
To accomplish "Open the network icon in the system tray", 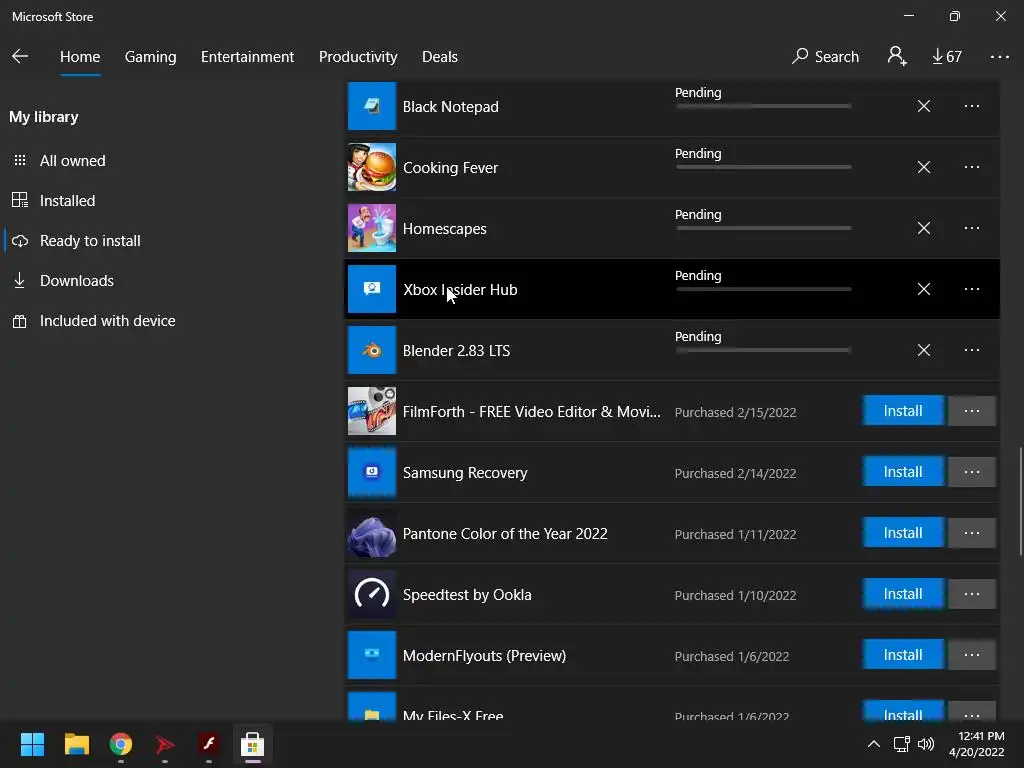I will pos(902,744).
